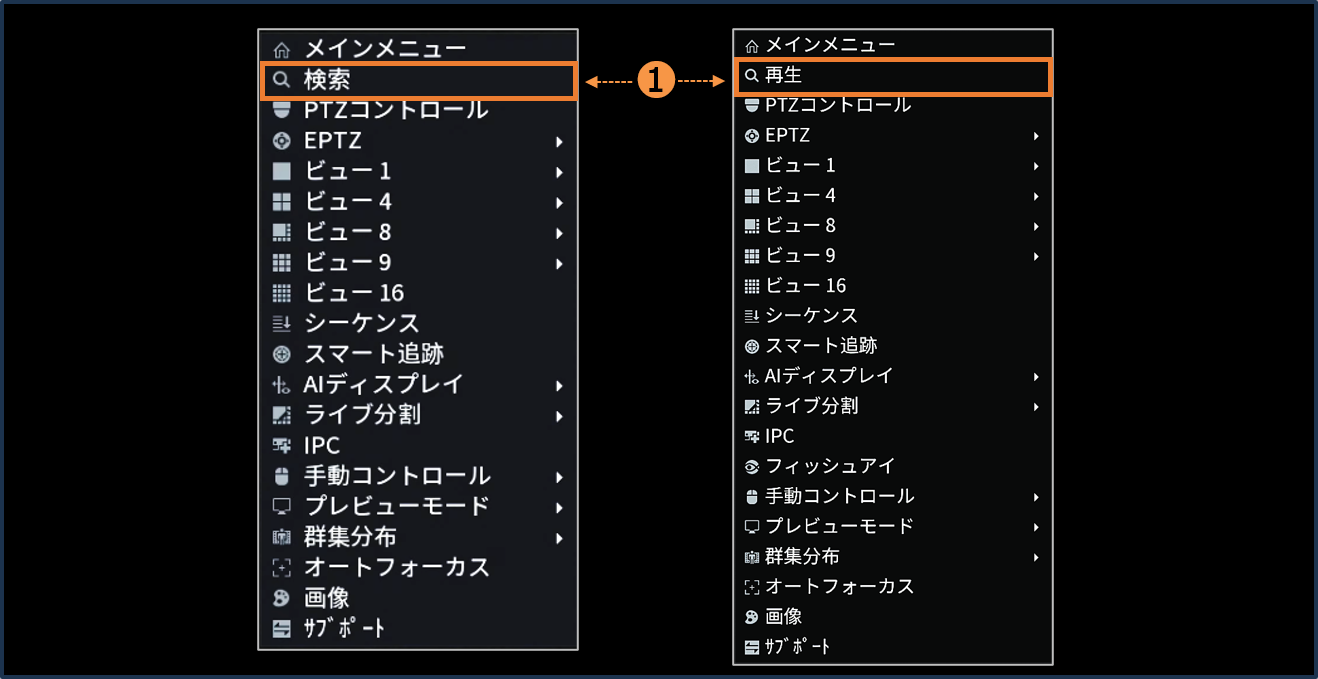Image resolution: width=1318 pixels, height=679 pixels.
Task: Expand ビュー 4 submenu arrow in right menu
Action: tap(1036, 196)
